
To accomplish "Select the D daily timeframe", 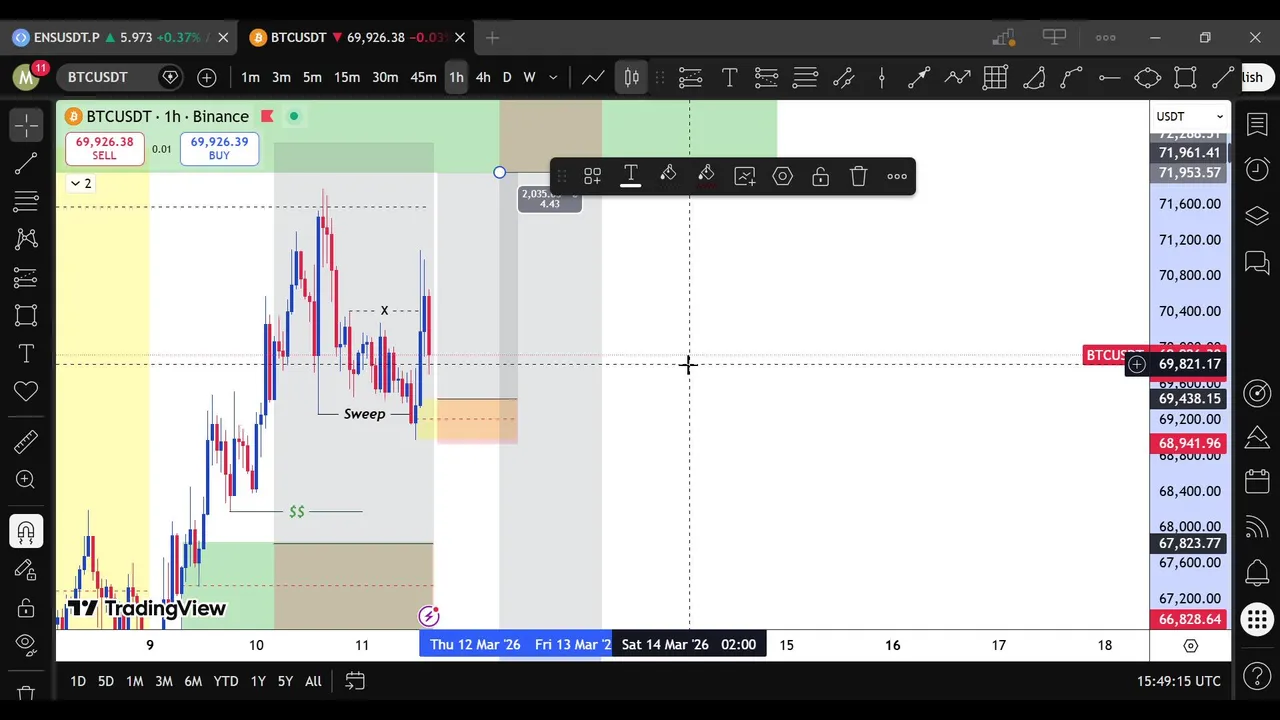I will tap(507, 78).
